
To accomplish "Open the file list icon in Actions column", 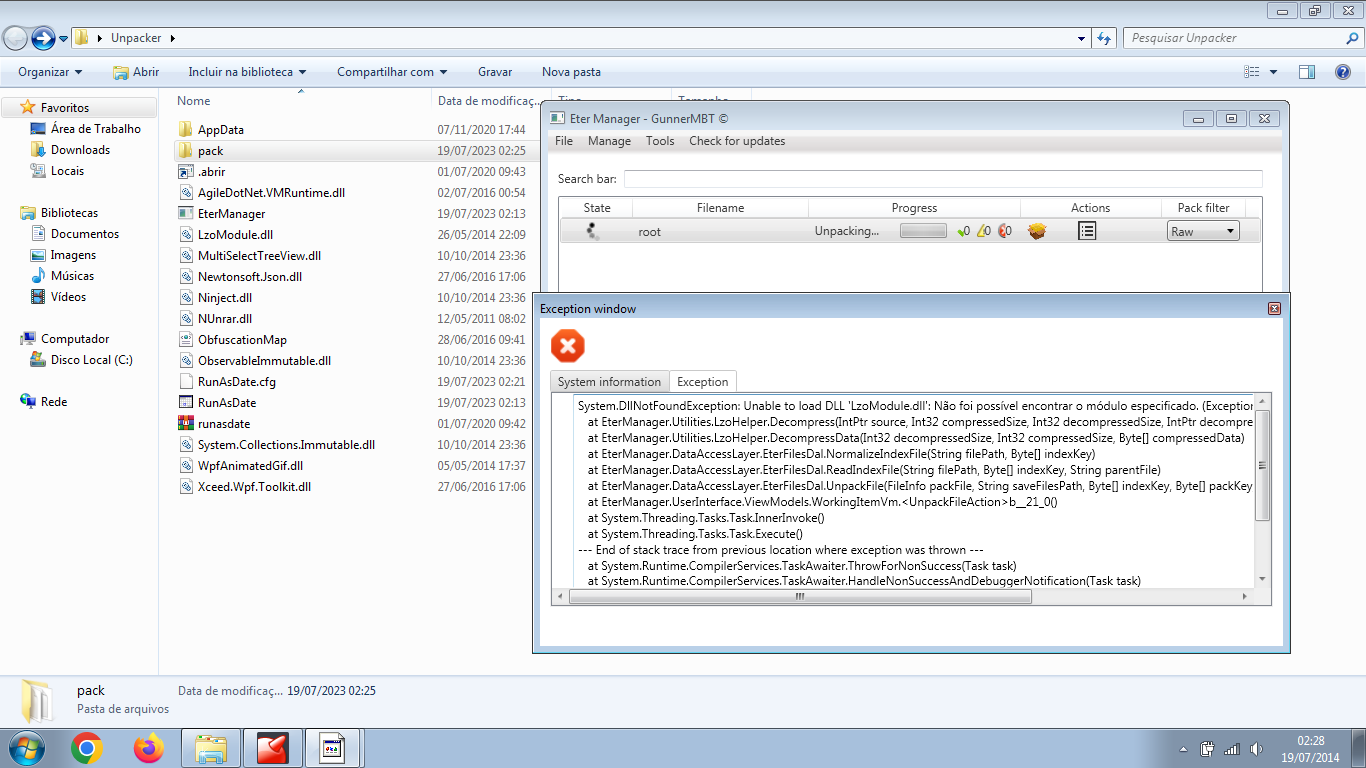I will pyautogui.click(x=1087, y=231).
